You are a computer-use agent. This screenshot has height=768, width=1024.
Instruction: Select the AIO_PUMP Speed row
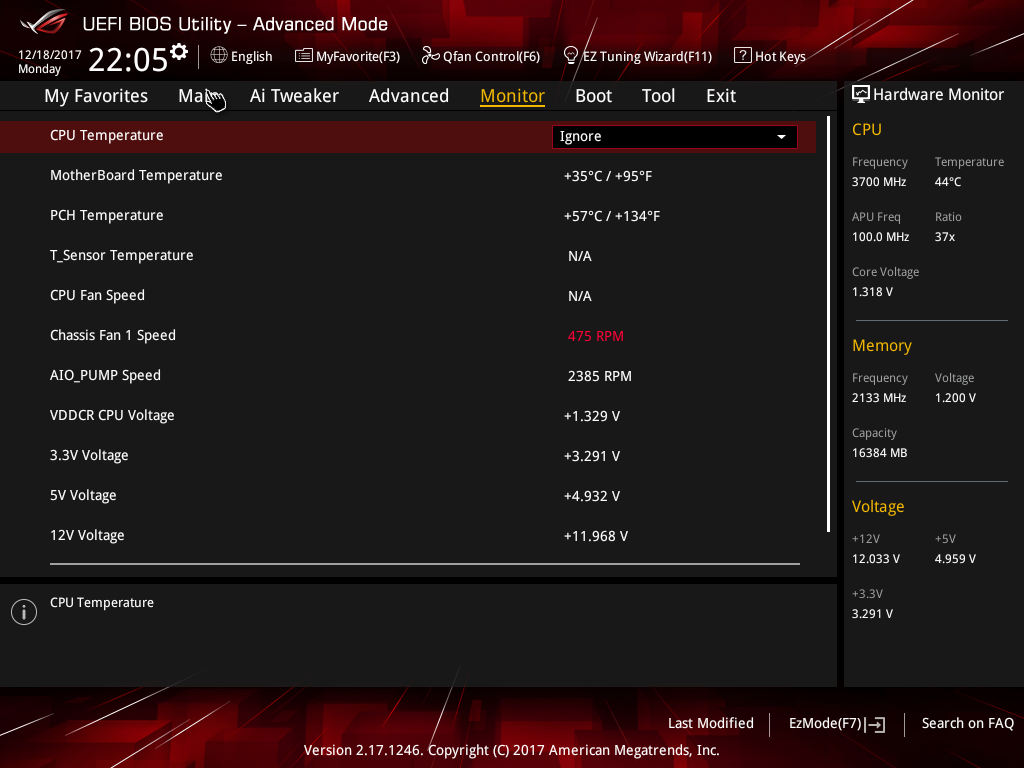coord(408,376)
